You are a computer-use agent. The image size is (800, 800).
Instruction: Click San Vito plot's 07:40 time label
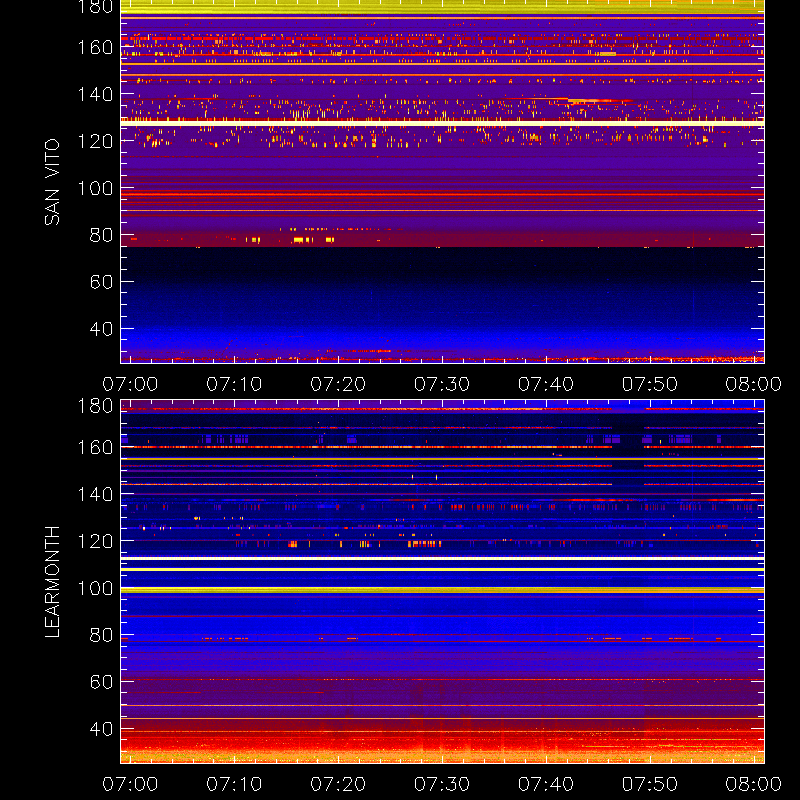tap(546, 384)
